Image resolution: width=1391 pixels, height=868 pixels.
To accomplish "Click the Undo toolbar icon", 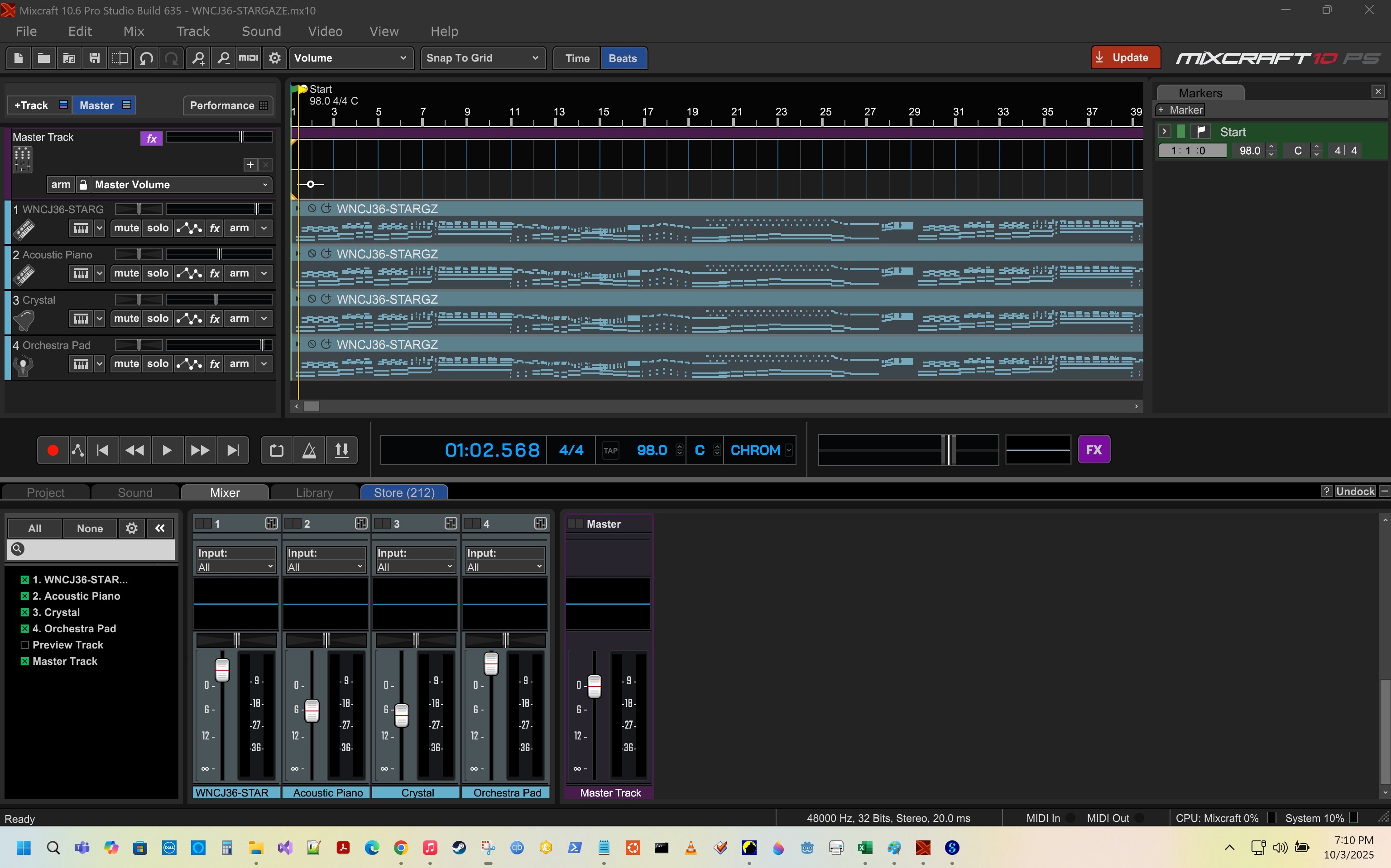I will (146, 58).
